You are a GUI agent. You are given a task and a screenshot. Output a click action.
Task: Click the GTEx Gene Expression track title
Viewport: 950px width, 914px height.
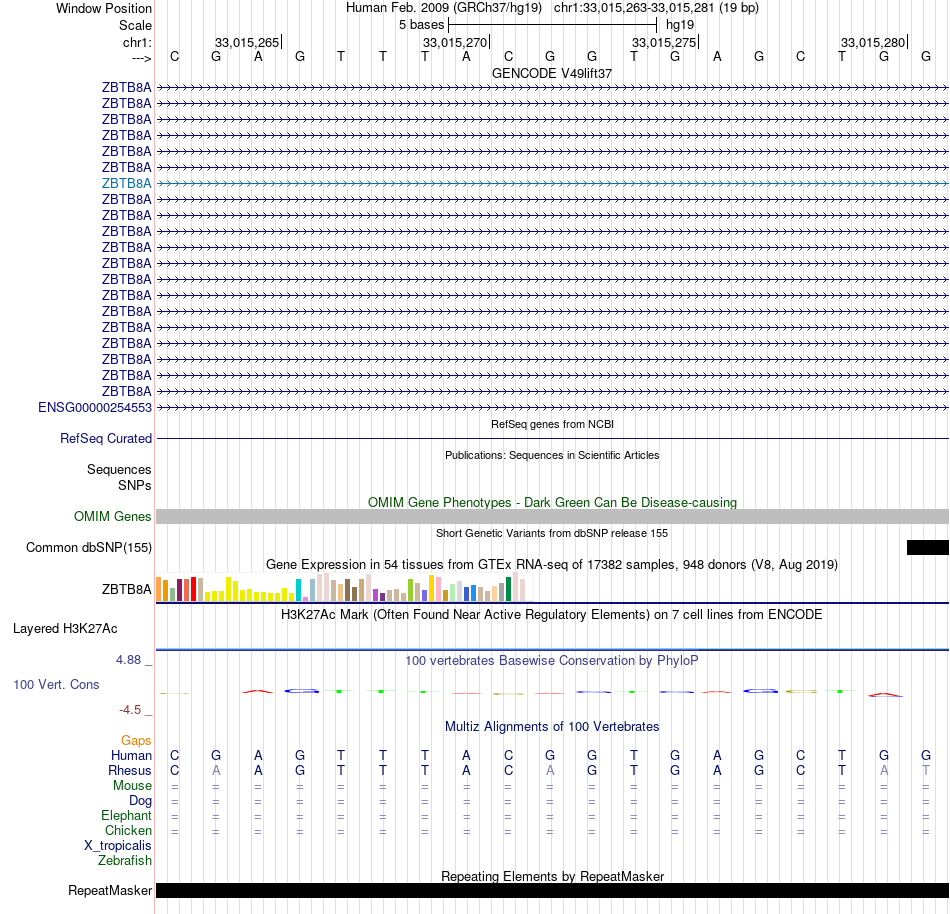pos(552,565)
